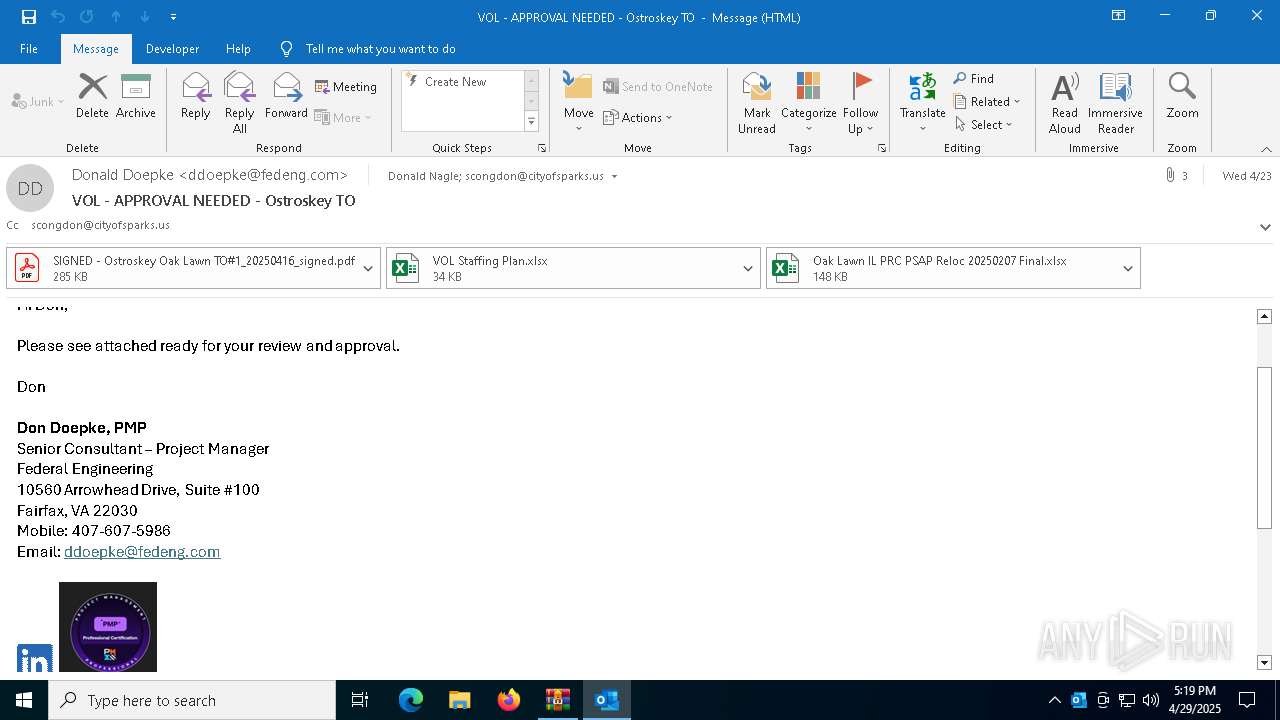Click the LinkedIn icon in signature
Screen dimensions: 1280x720
[x=35, y=659]
